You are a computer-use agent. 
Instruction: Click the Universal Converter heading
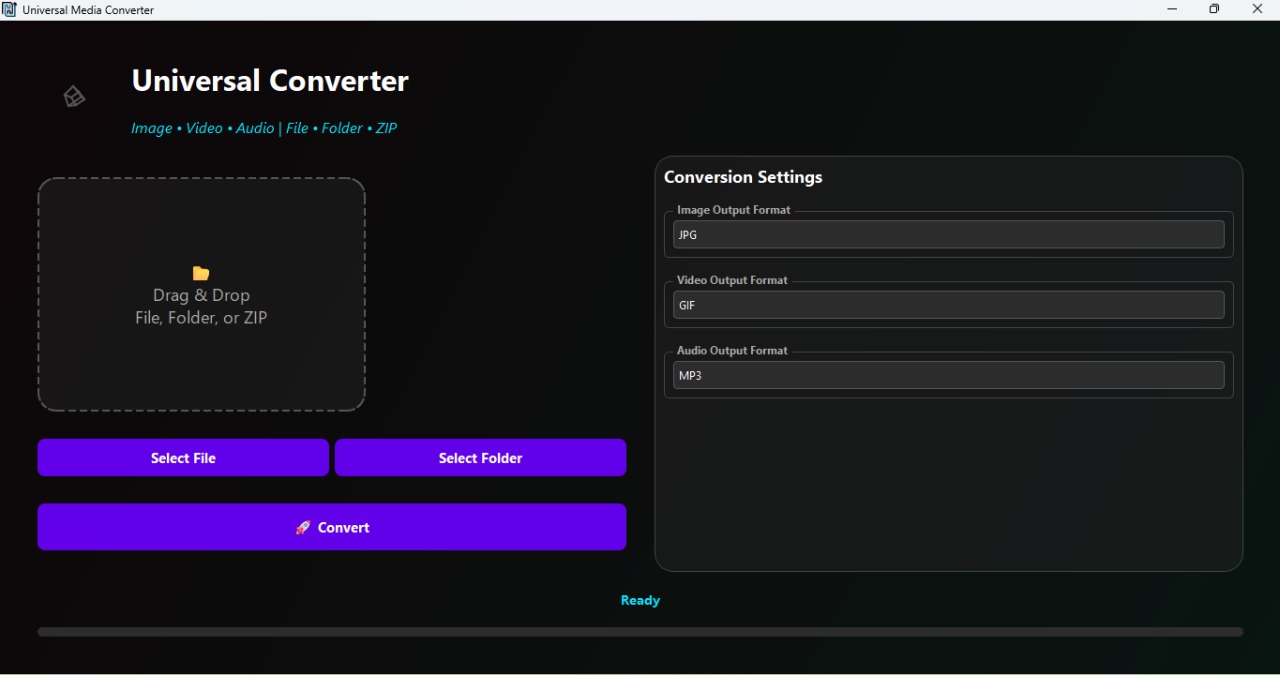point(269,81)
